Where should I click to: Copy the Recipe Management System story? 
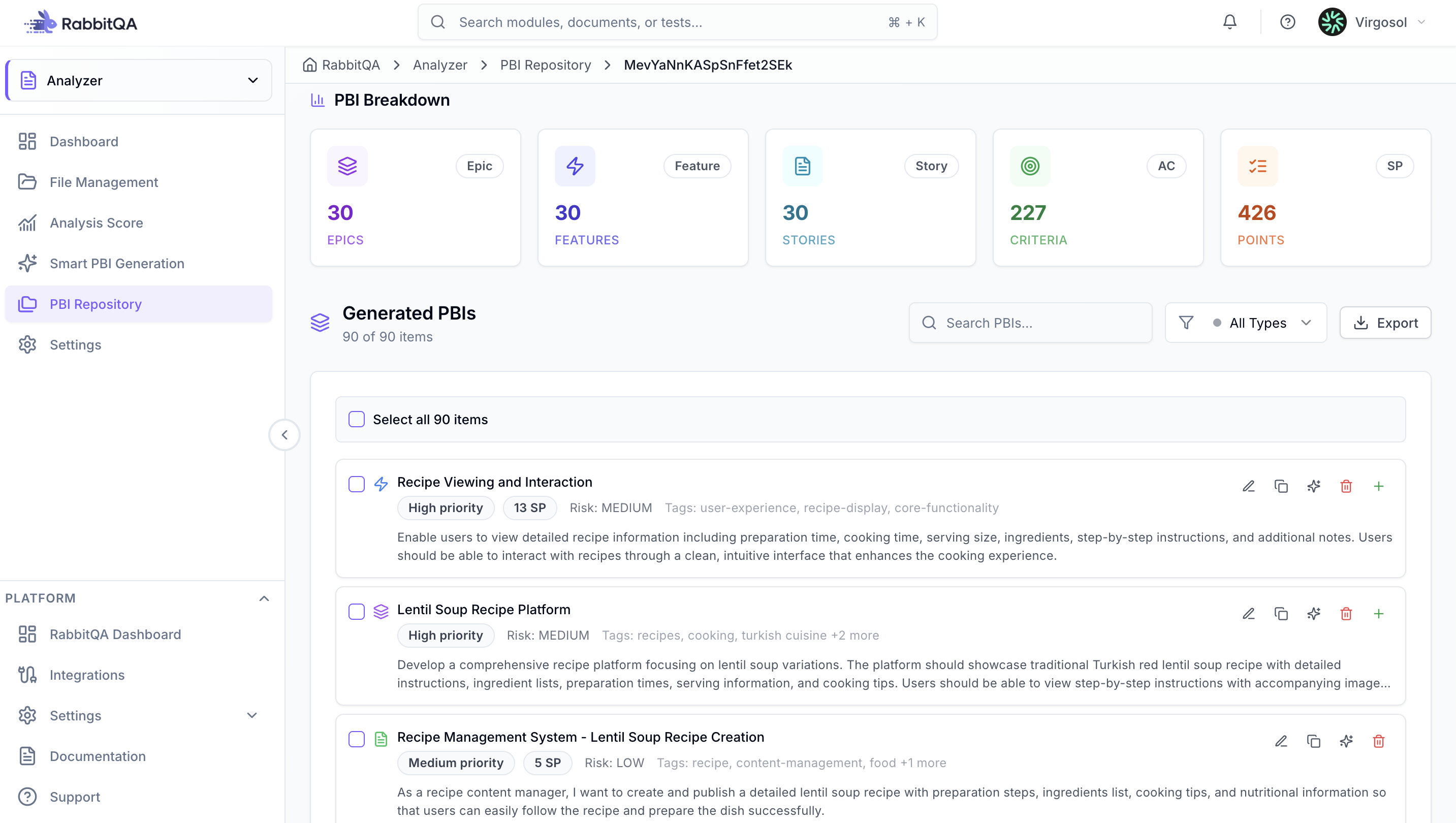[1314, 741]
